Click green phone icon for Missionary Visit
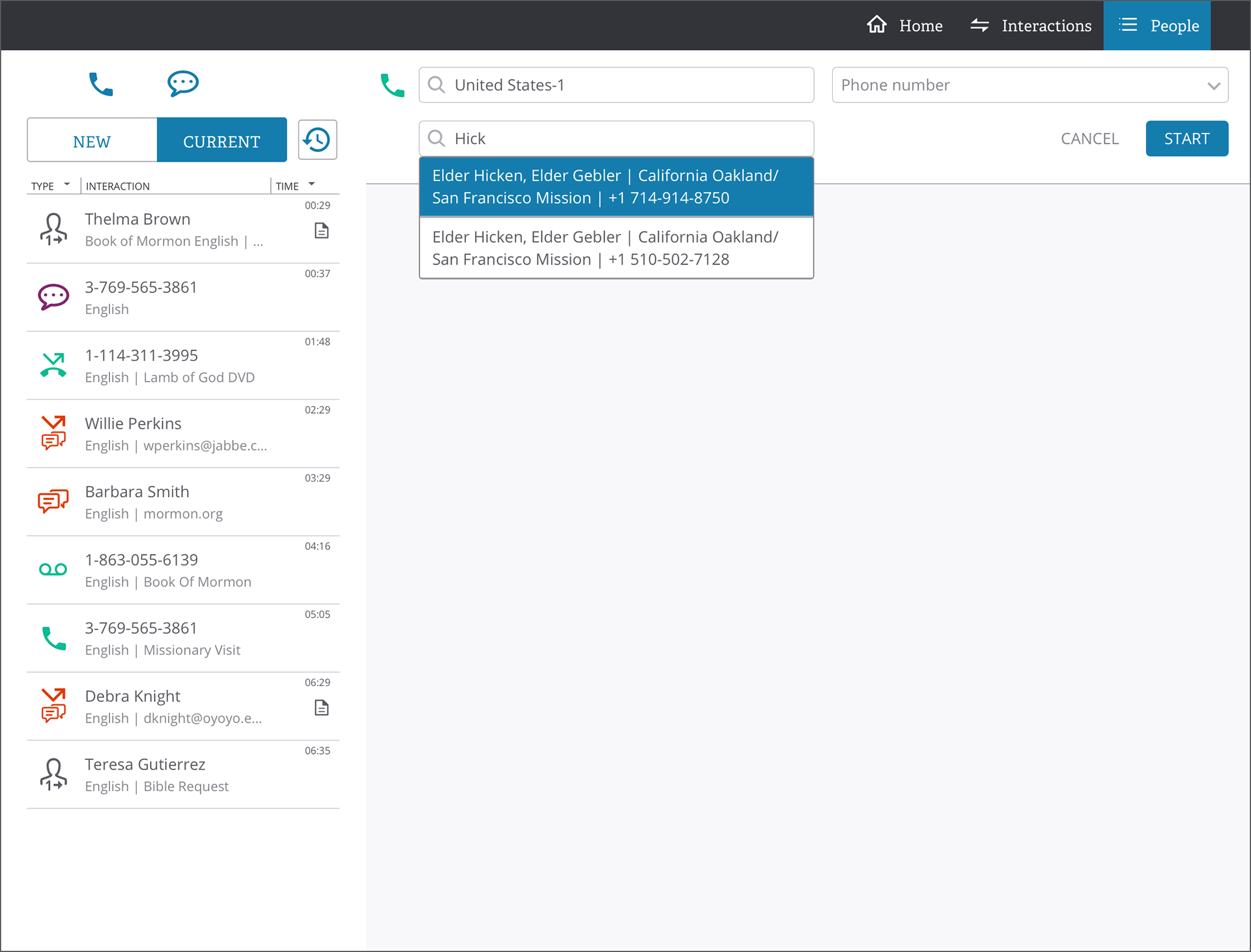Screen dimensions: 1251x952 pyautogui.click(x=53, y=638)
